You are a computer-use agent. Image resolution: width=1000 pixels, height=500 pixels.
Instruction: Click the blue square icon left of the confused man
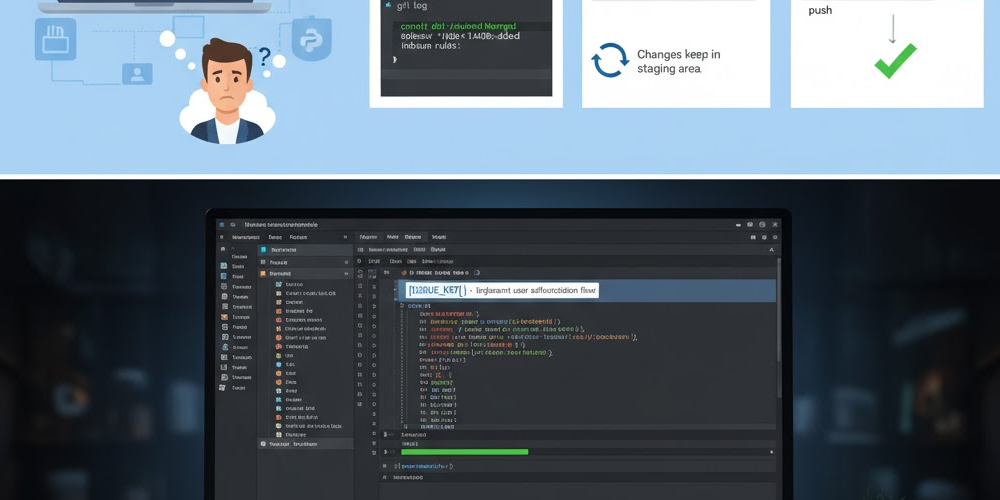(55, 40)
